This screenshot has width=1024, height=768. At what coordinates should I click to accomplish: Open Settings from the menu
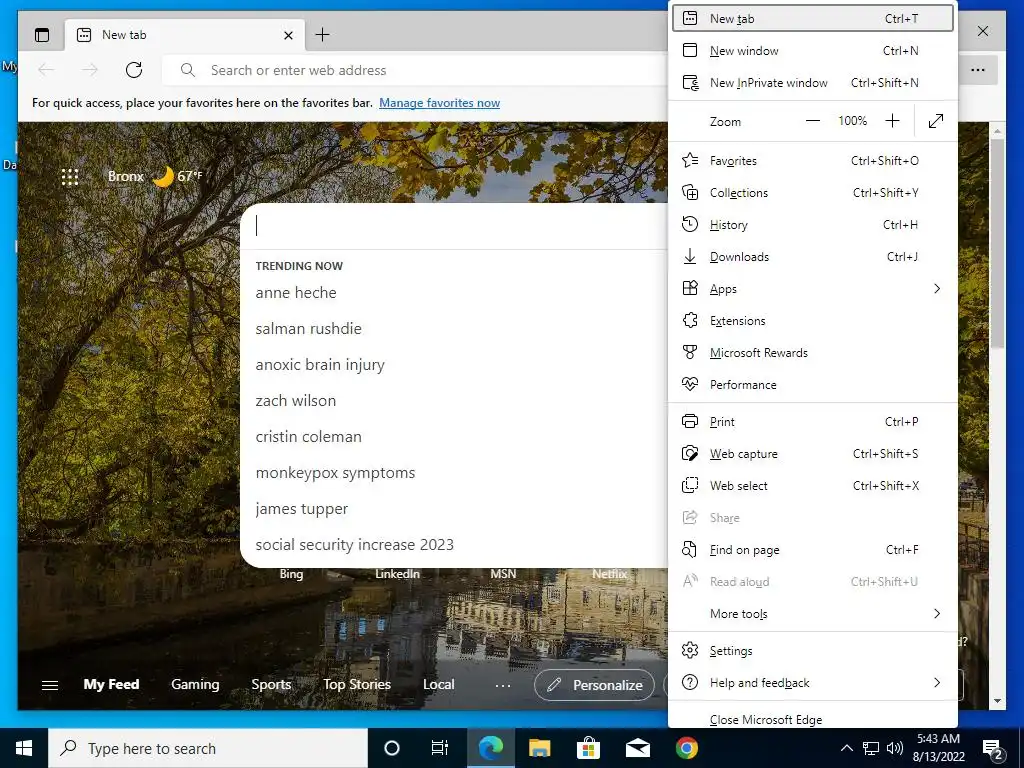click(x=812, y=651)
